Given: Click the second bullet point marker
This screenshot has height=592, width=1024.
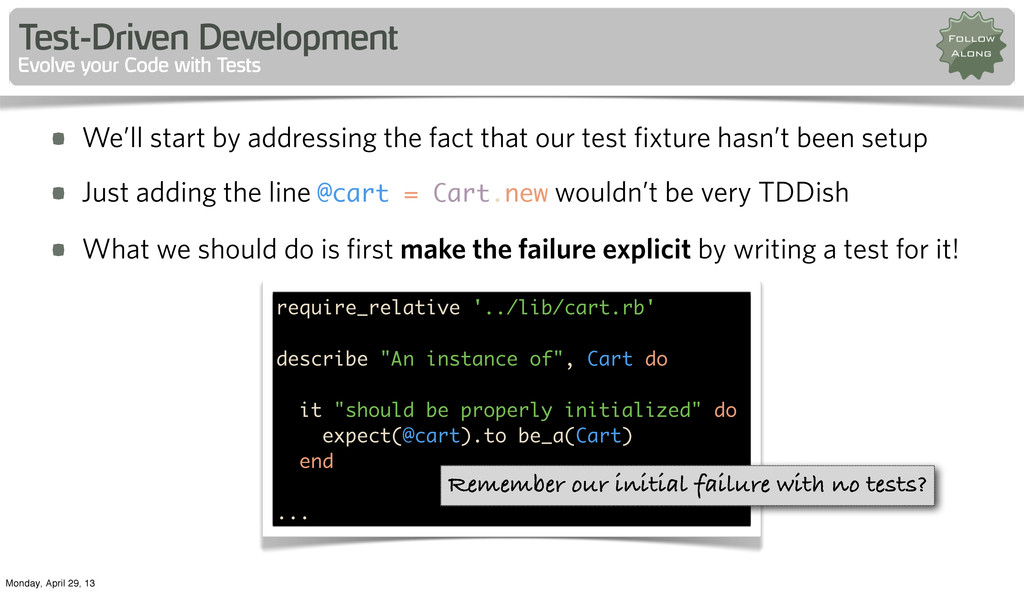Looking at the screenshot, I should pos(59,193).
